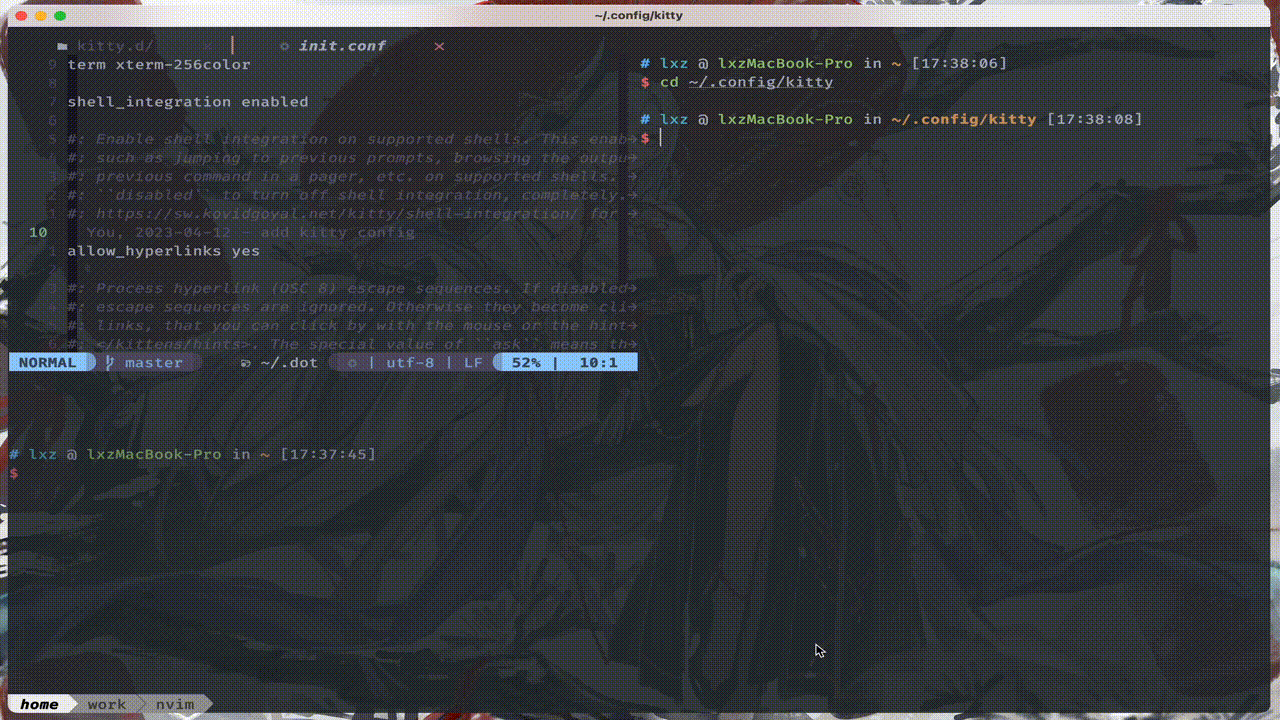The width and height of the screenshot is (1280, 720).
Task: Switch to the work tmux tab
Action: click(x=106, y=704)
